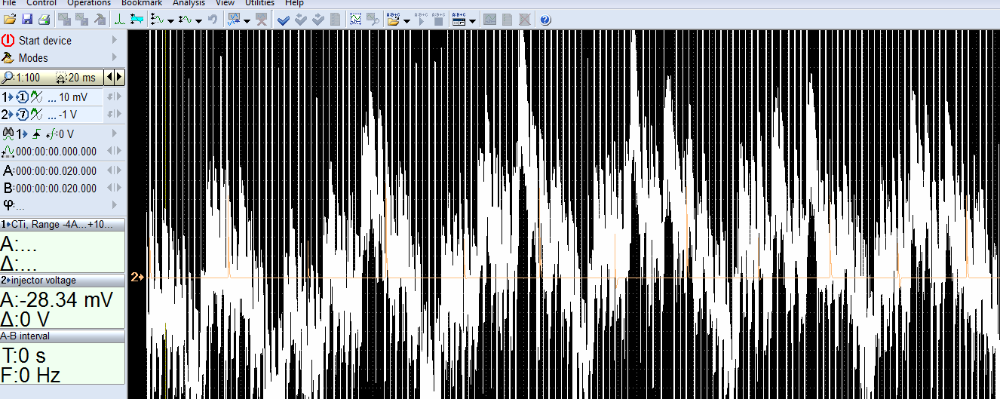
Task: Click right arrow of time-base stepper
Action: 119,77
